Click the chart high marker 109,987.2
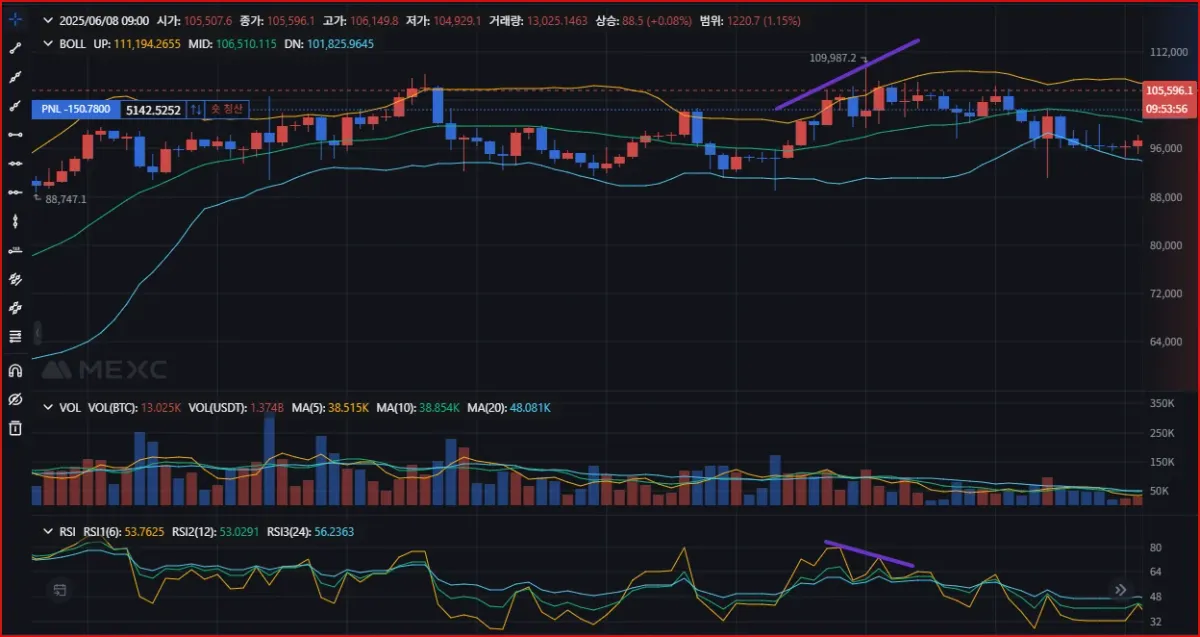The width and height of the screenshot is (1200, 637). 832,57
